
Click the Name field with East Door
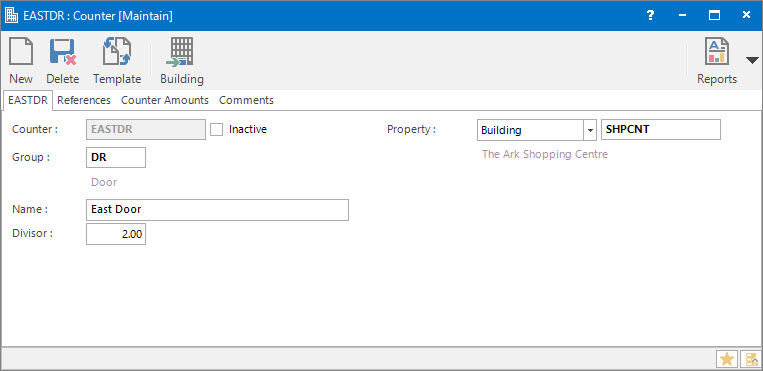tap(217, 209)
